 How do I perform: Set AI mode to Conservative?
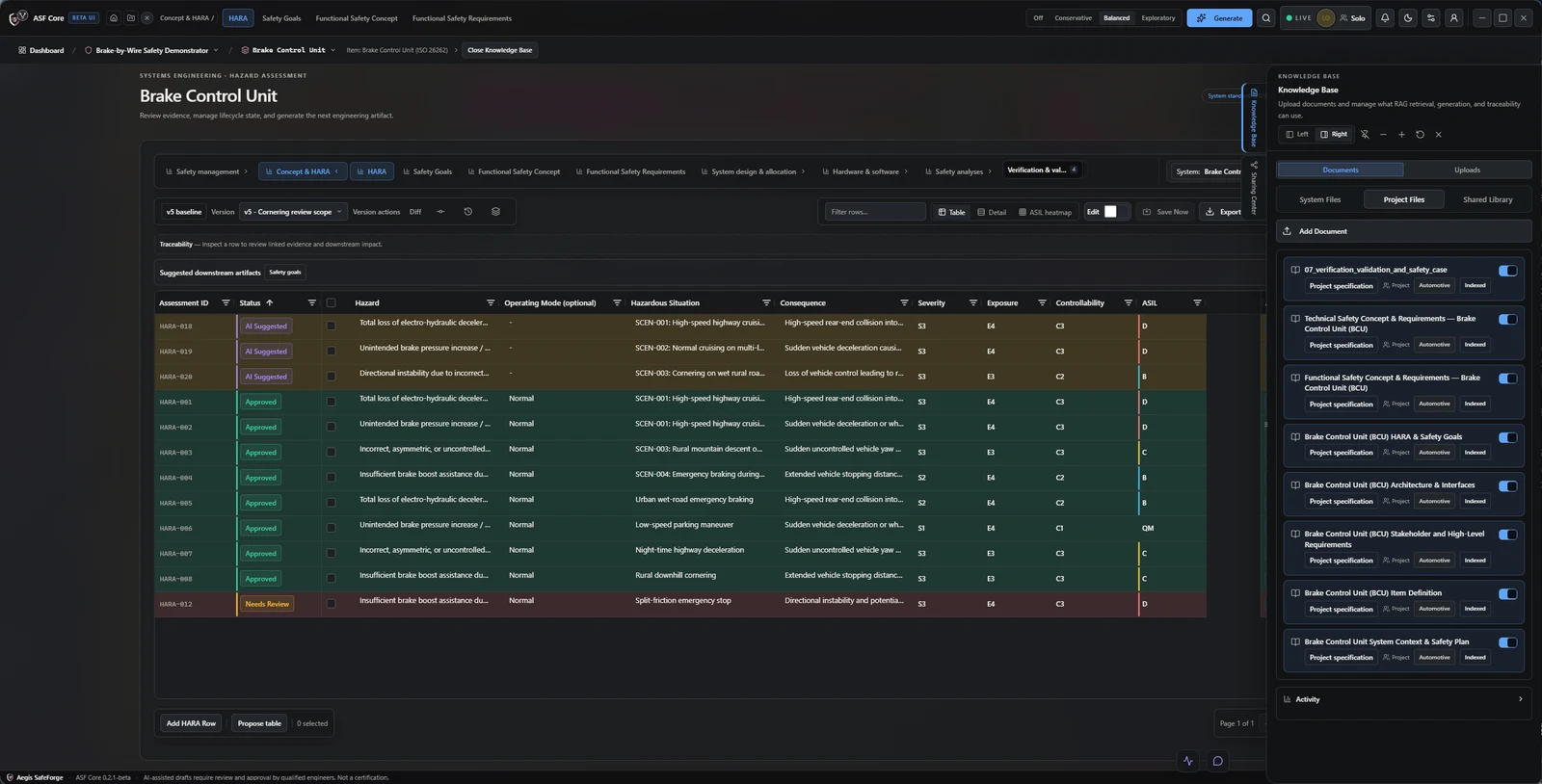pos(1073,18)
